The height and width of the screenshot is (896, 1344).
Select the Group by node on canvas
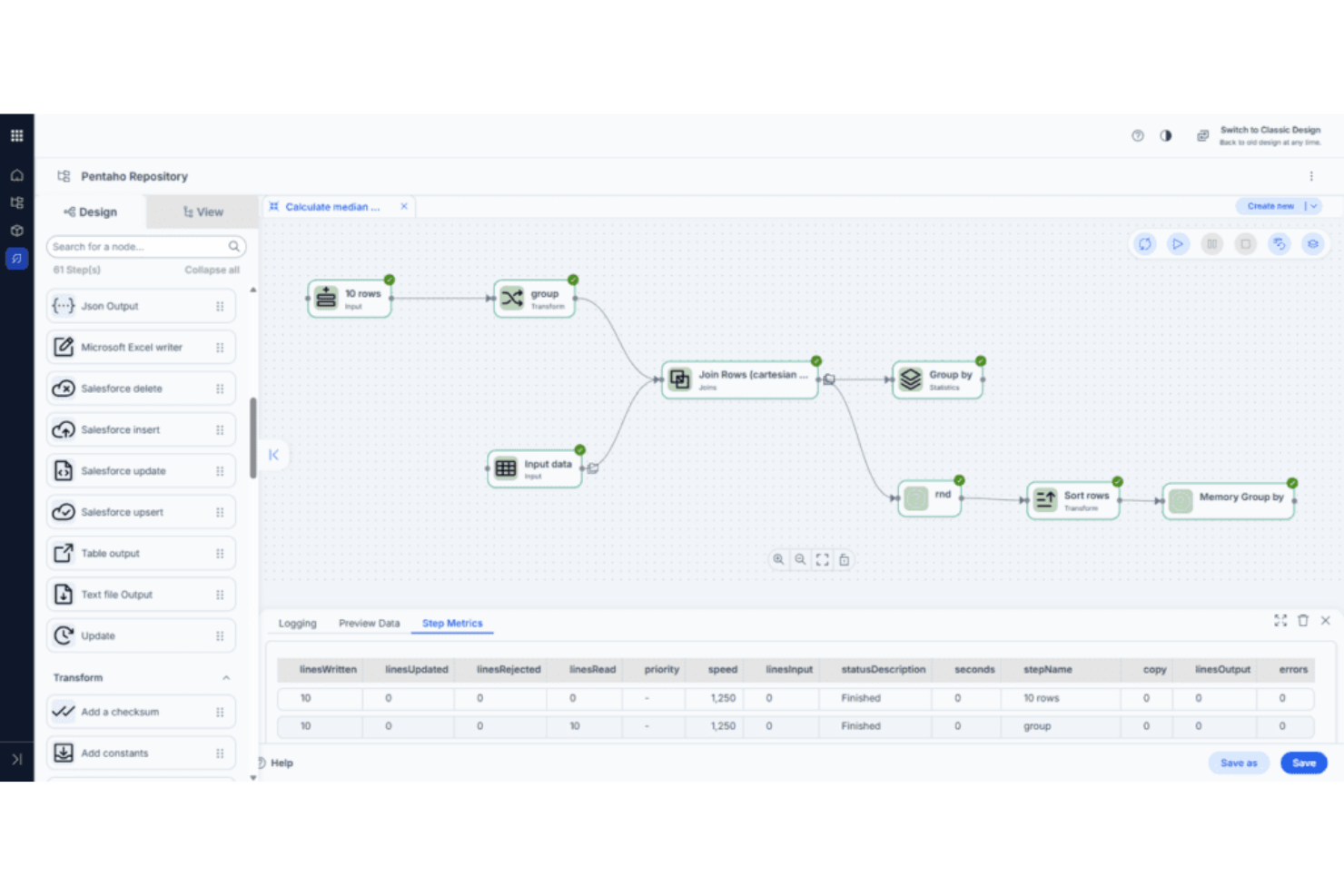pyautogui.click(x=937, y=379)
